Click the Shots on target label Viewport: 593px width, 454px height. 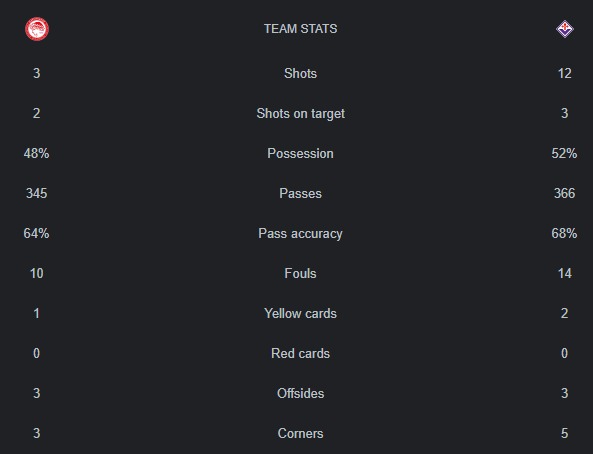pos(300,114)
